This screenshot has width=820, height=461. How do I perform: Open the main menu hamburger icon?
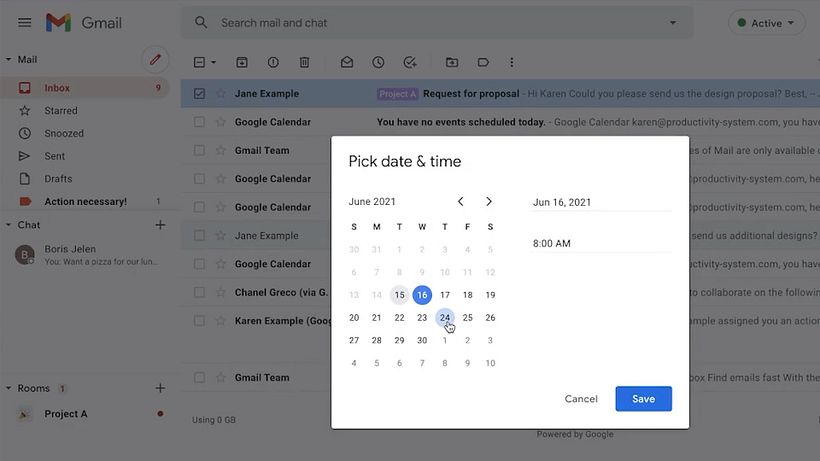click(25, 23)
